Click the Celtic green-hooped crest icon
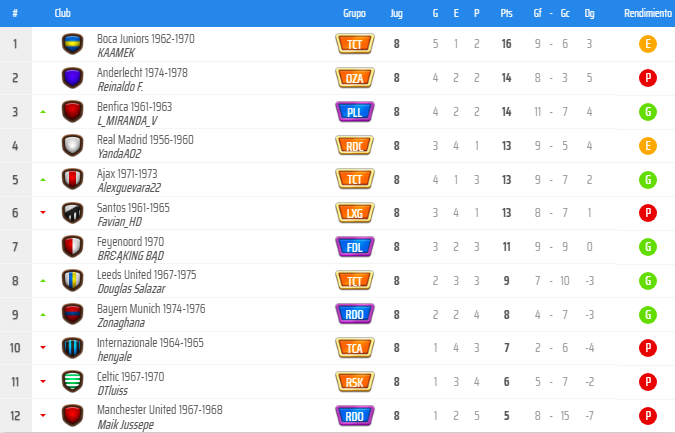The height and width of the screenshot is (433, 675). tap(72, 382)
